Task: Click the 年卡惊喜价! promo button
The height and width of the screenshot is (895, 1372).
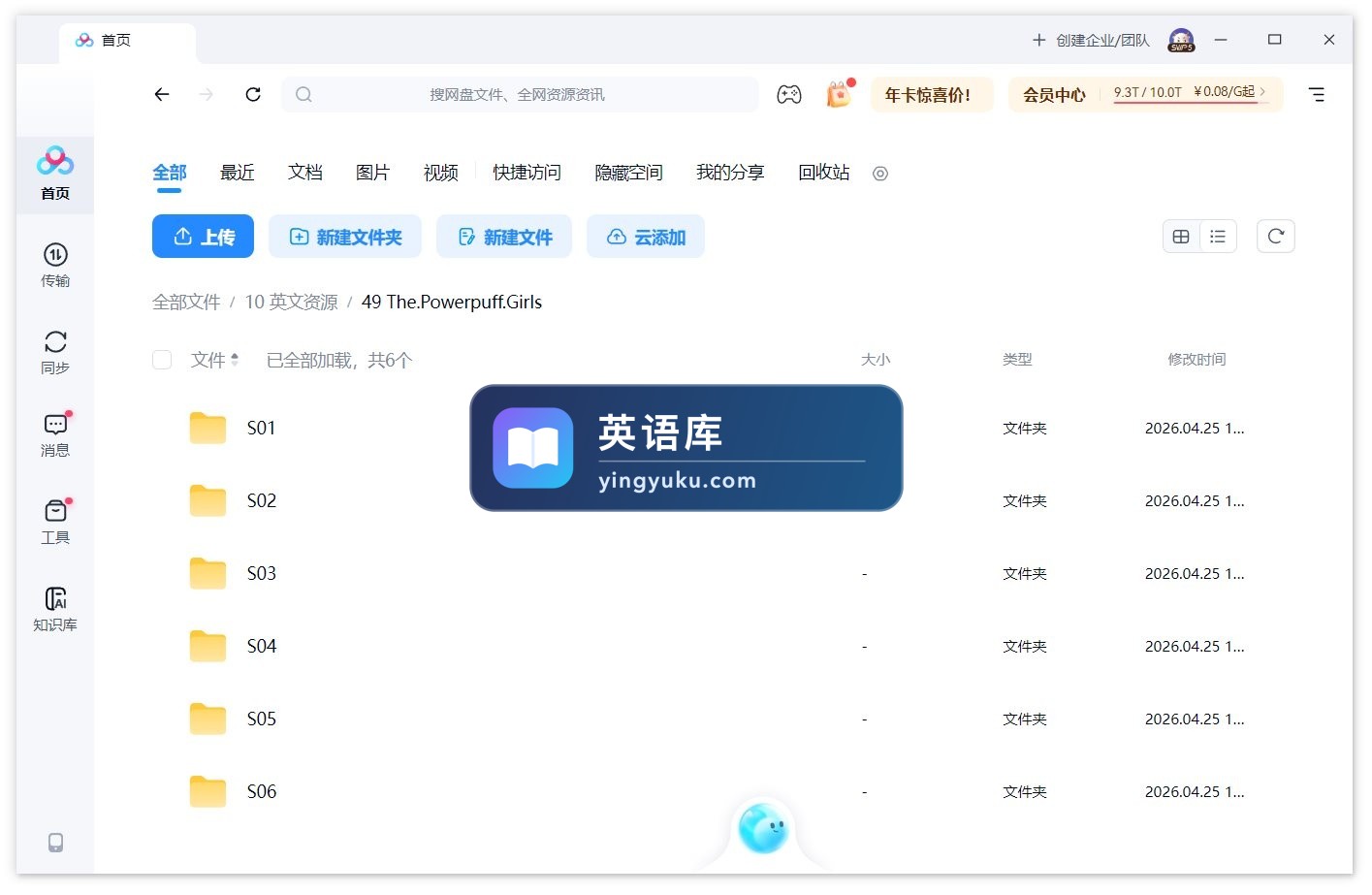Action: pyautogui.click(x=932, y=95)
